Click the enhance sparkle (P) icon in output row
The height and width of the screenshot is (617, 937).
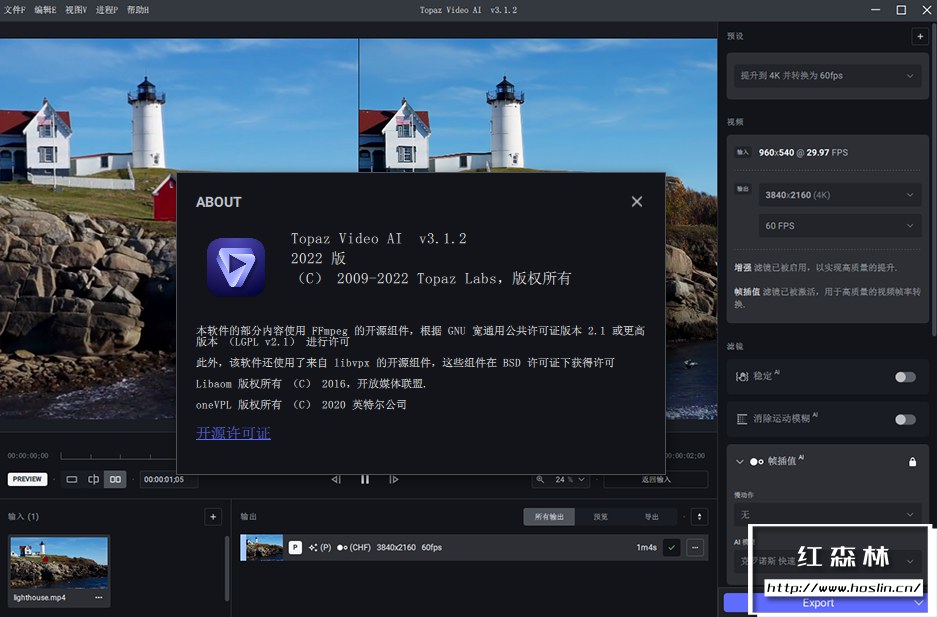(x=320, y=547)
